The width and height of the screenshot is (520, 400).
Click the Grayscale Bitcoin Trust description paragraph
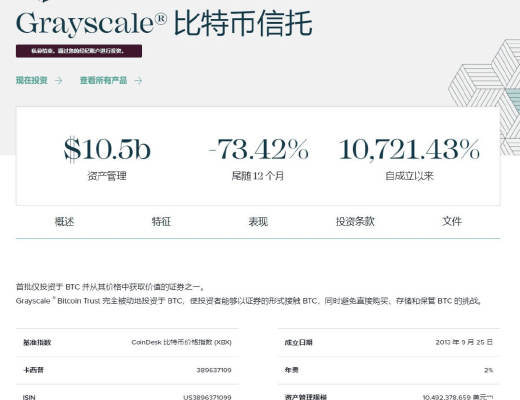click(249, 301)
